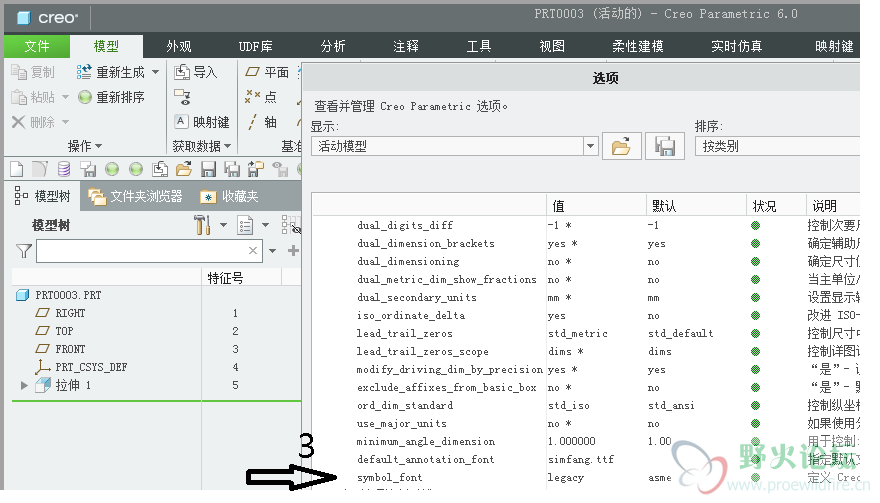The image size is (880, 503).
Task: Click the 值 (Value) column header
Action: coord(596,206)
